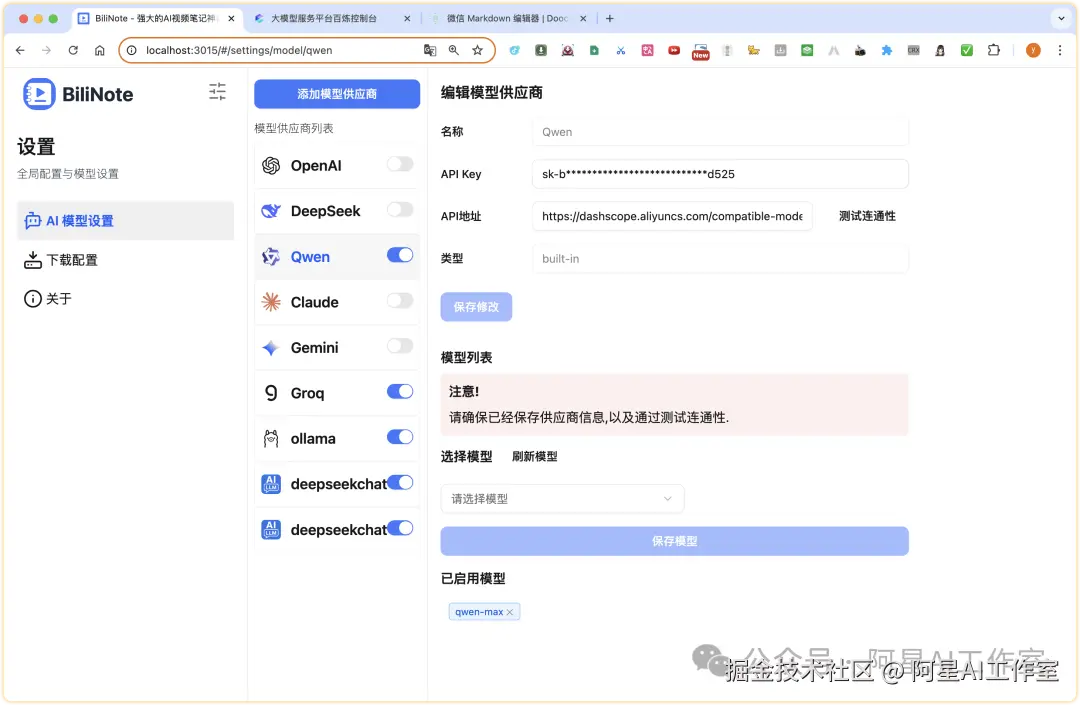Click the Qwen logo icon
The width and height of the screenshot is (1080, 705).
pos(271,257)
